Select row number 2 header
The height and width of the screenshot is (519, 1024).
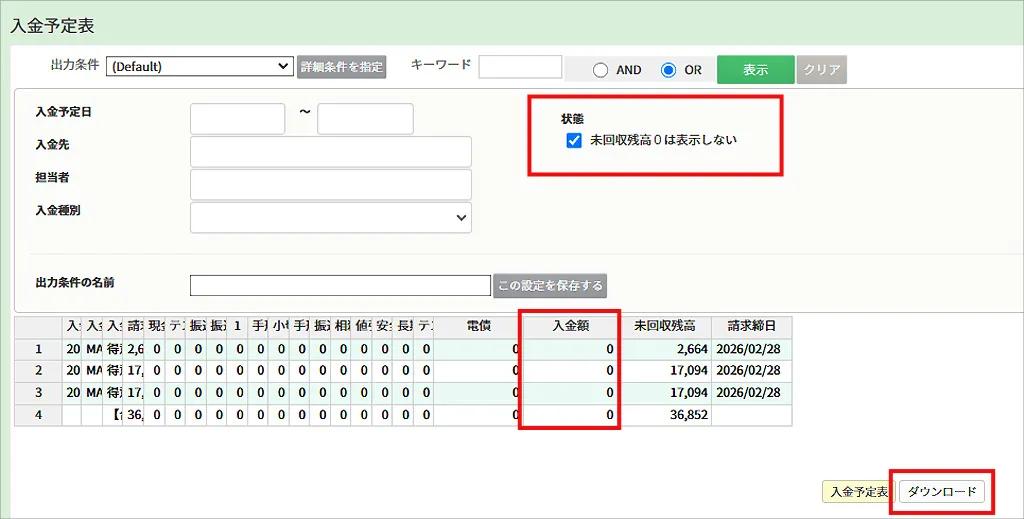(x=39, y=371)
